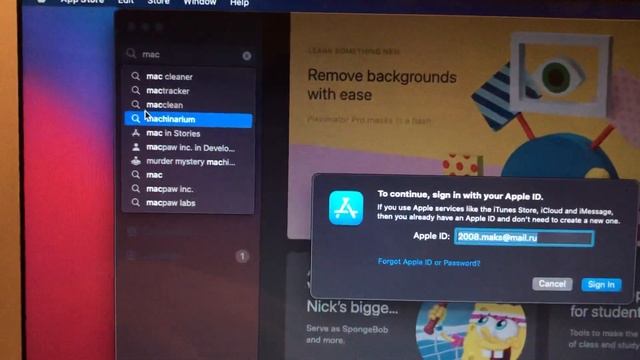Select the highlighted 'machinarium' suggestion
640x360 pixels.
[188, 119]
